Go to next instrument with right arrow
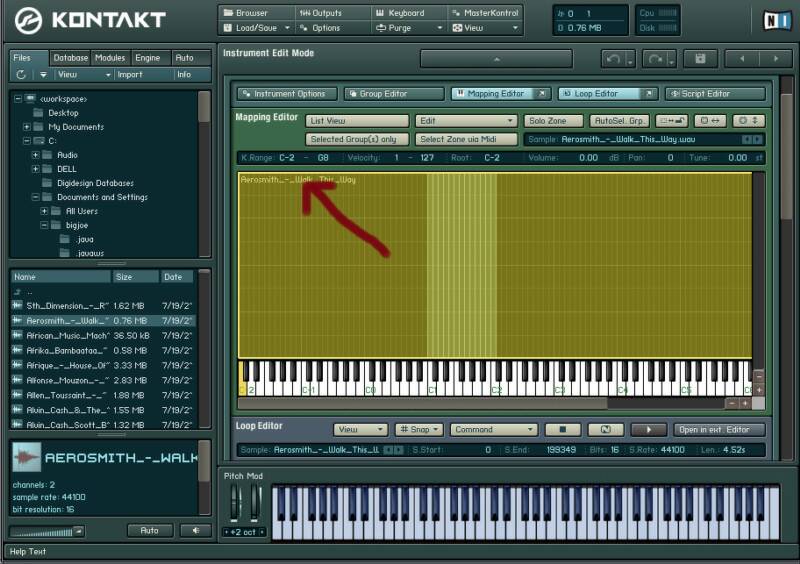Image resolution: width=800 pixels, height=564 pixels. point(776,59)
